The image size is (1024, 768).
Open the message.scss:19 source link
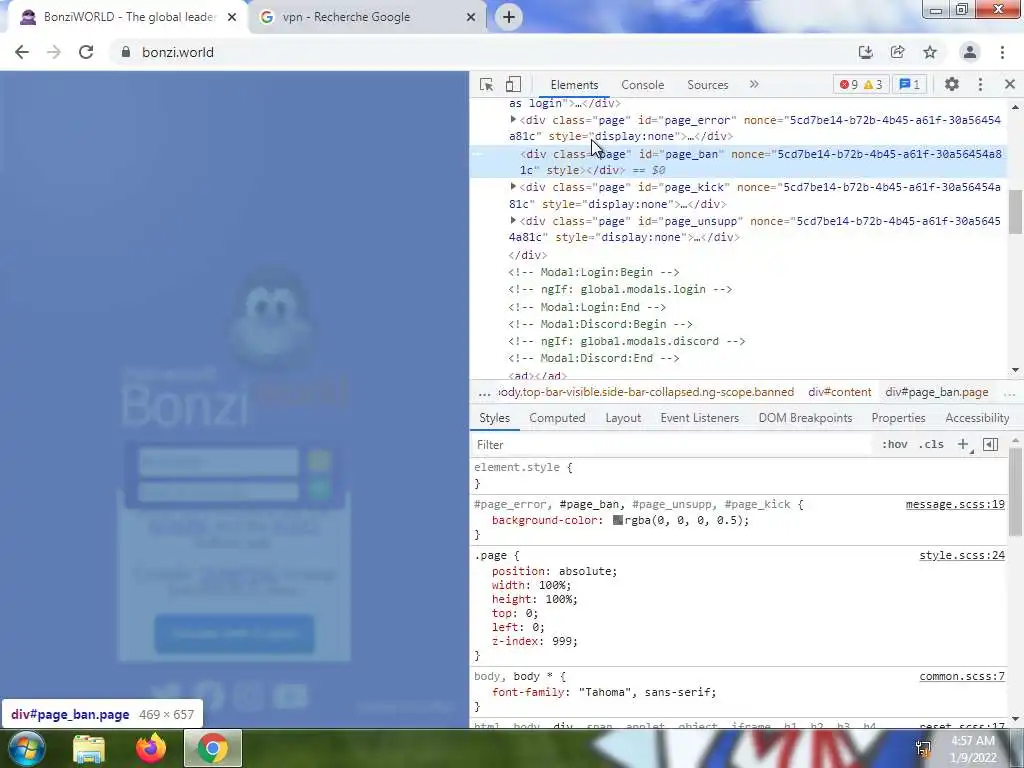point(955,504)
